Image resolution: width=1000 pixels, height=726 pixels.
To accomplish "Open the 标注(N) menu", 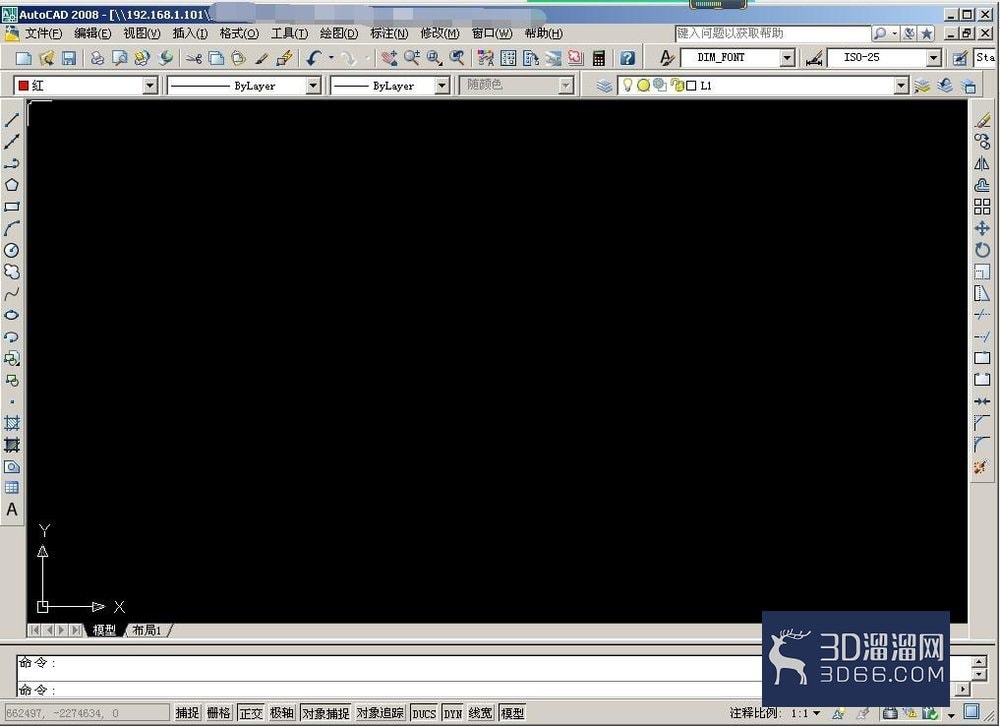I will (x=389, y=33).
